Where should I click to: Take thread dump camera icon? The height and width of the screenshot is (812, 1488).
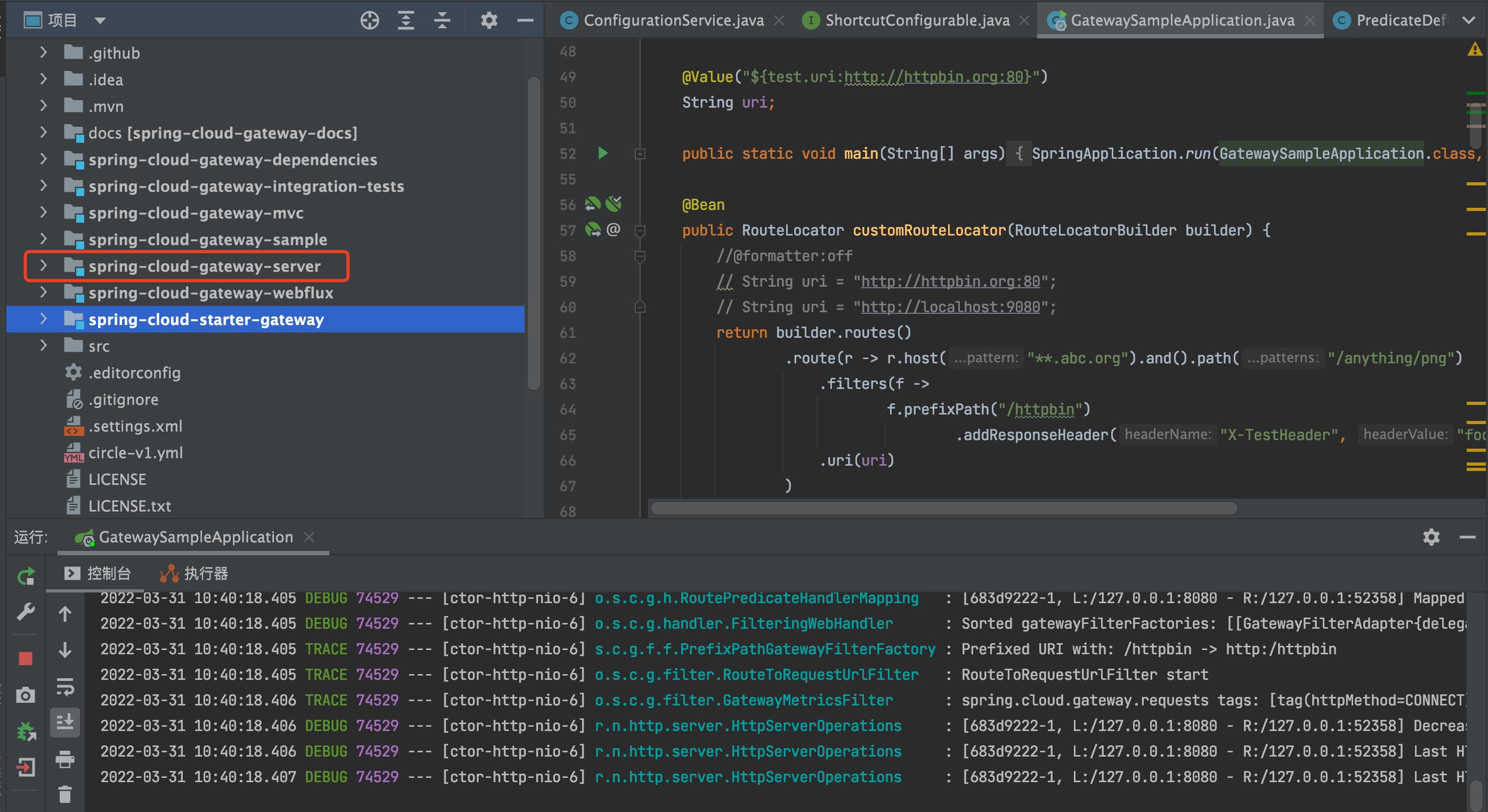(x=26, y=695)
